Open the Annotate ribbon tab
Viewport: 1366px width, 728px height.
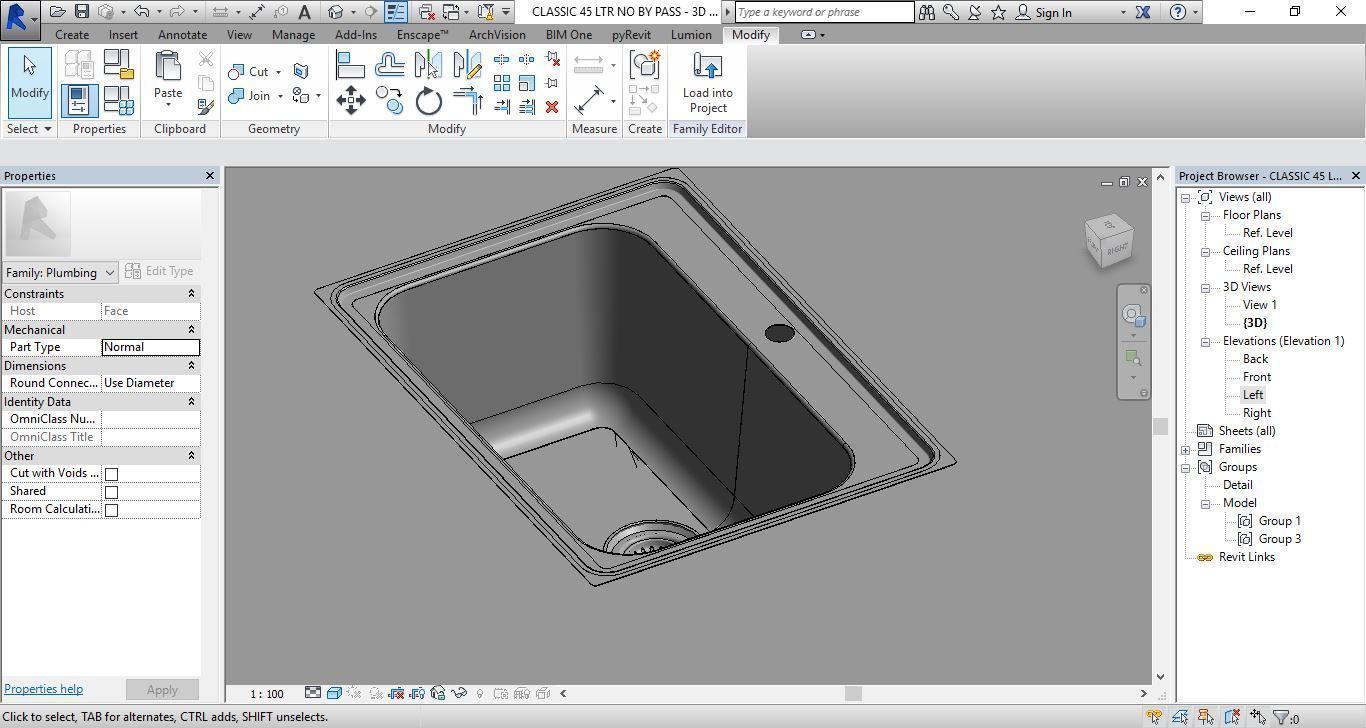tap(182, 34)
